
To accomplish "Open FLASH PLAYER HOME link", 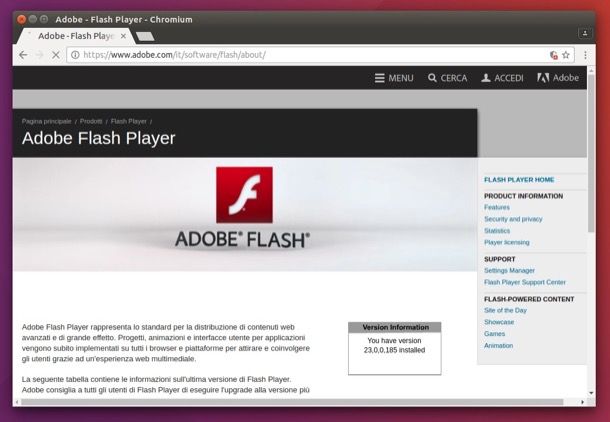I will coord(519,180).
